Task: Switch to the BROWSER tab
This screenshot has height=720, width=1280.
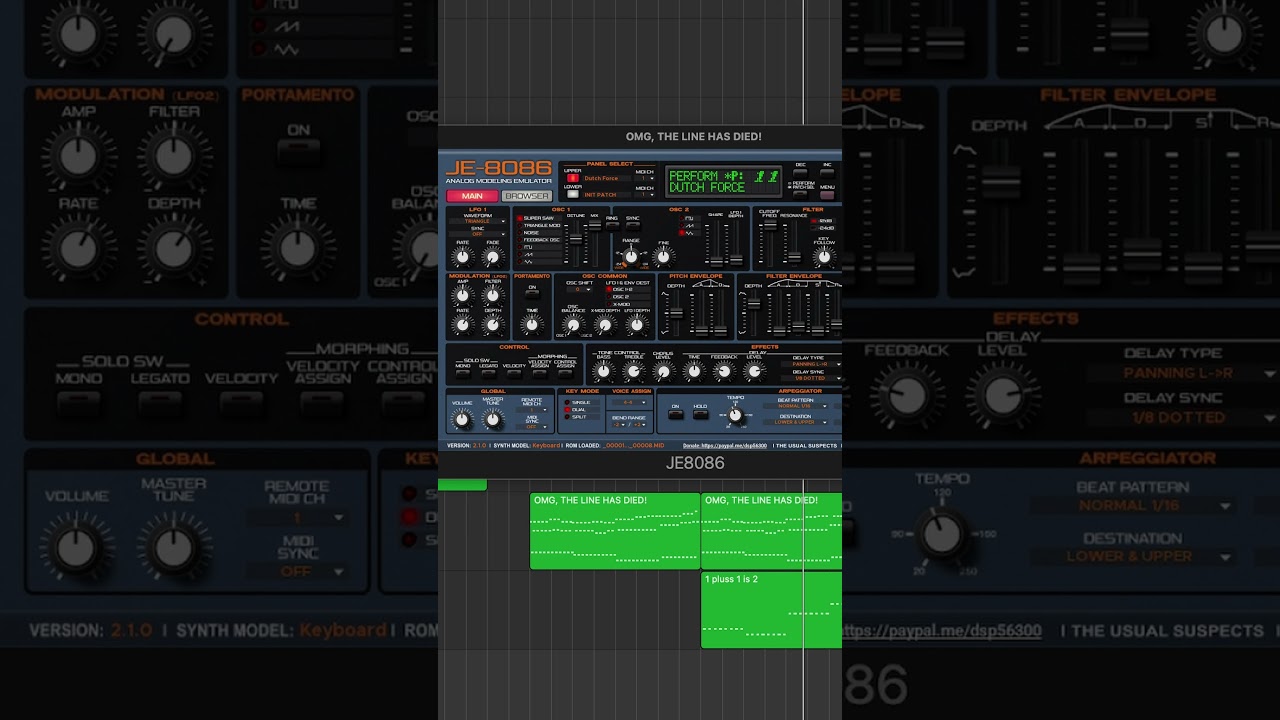Action: point(526,196)
